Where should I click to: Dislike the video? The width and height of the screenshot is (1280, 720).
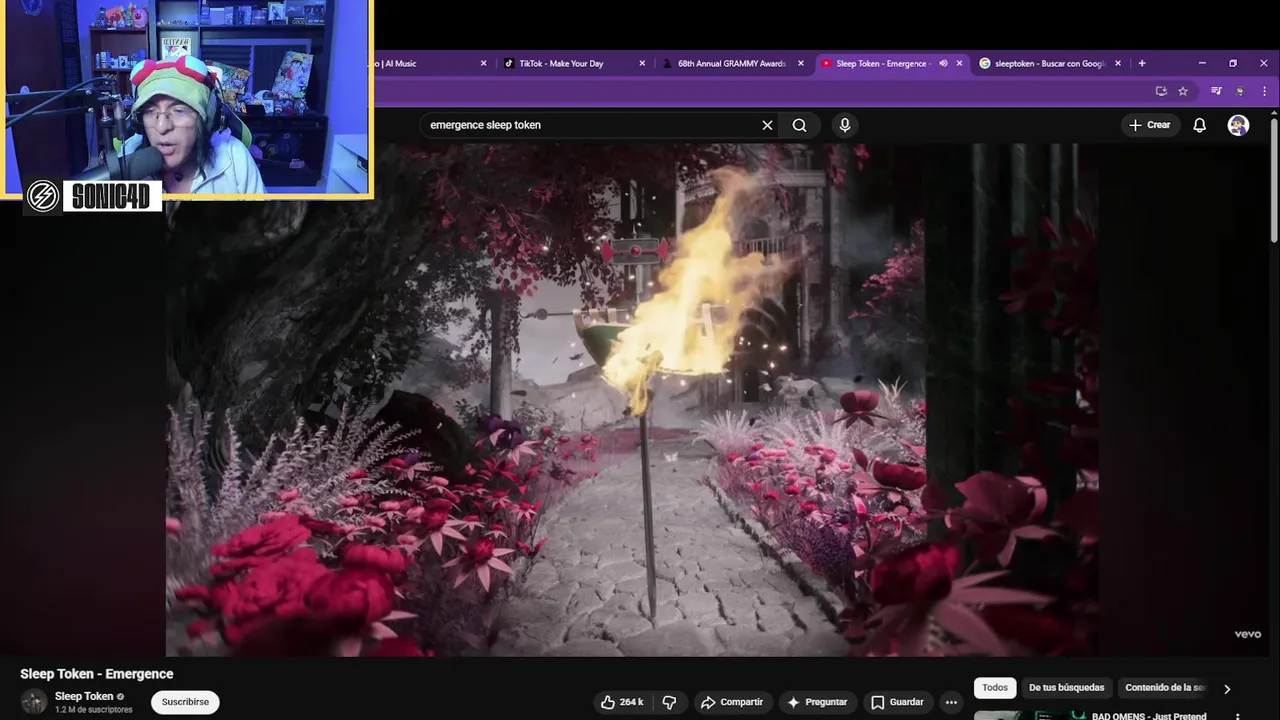(x=670, y=702)
